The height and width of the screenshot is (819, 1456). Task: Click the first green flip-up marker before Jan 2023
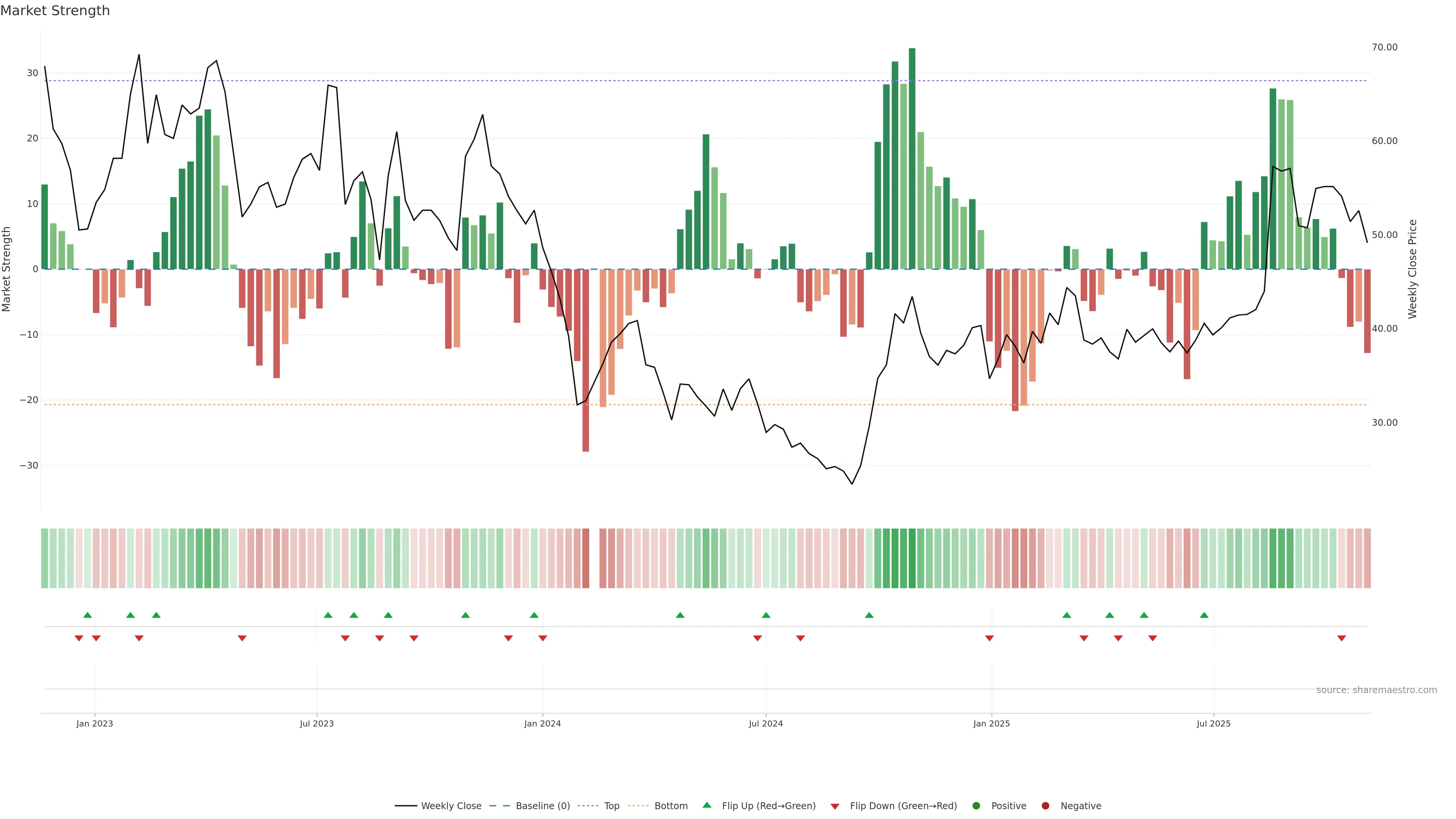pyautogui.click(x=88, y=615)
